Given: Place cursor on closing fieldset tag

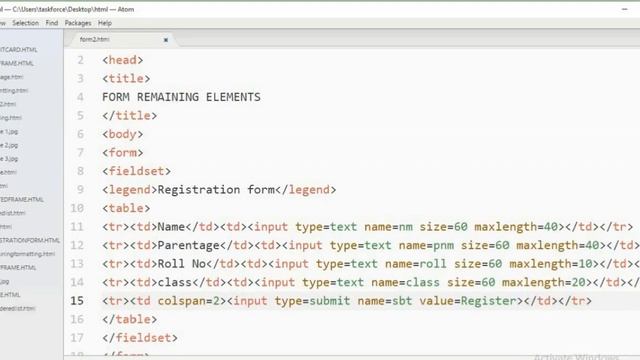Looking at the screenshot, I should coord(140,338).
